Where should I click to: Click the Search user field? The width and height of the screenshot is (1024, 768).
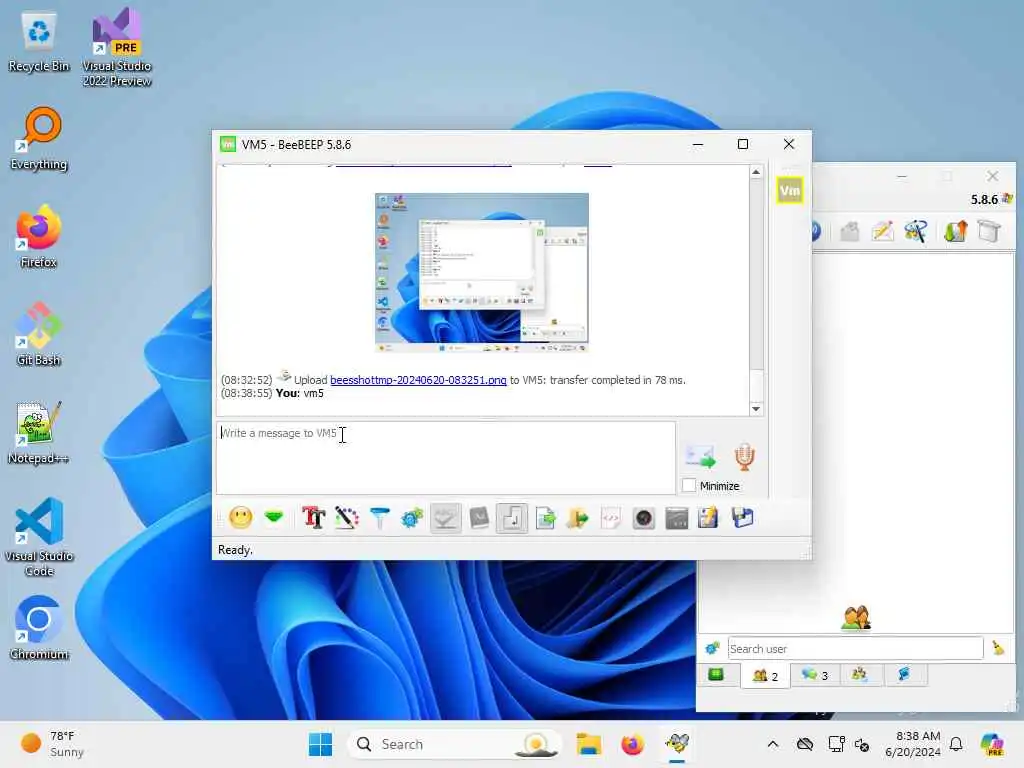click(x=855, y=648)
